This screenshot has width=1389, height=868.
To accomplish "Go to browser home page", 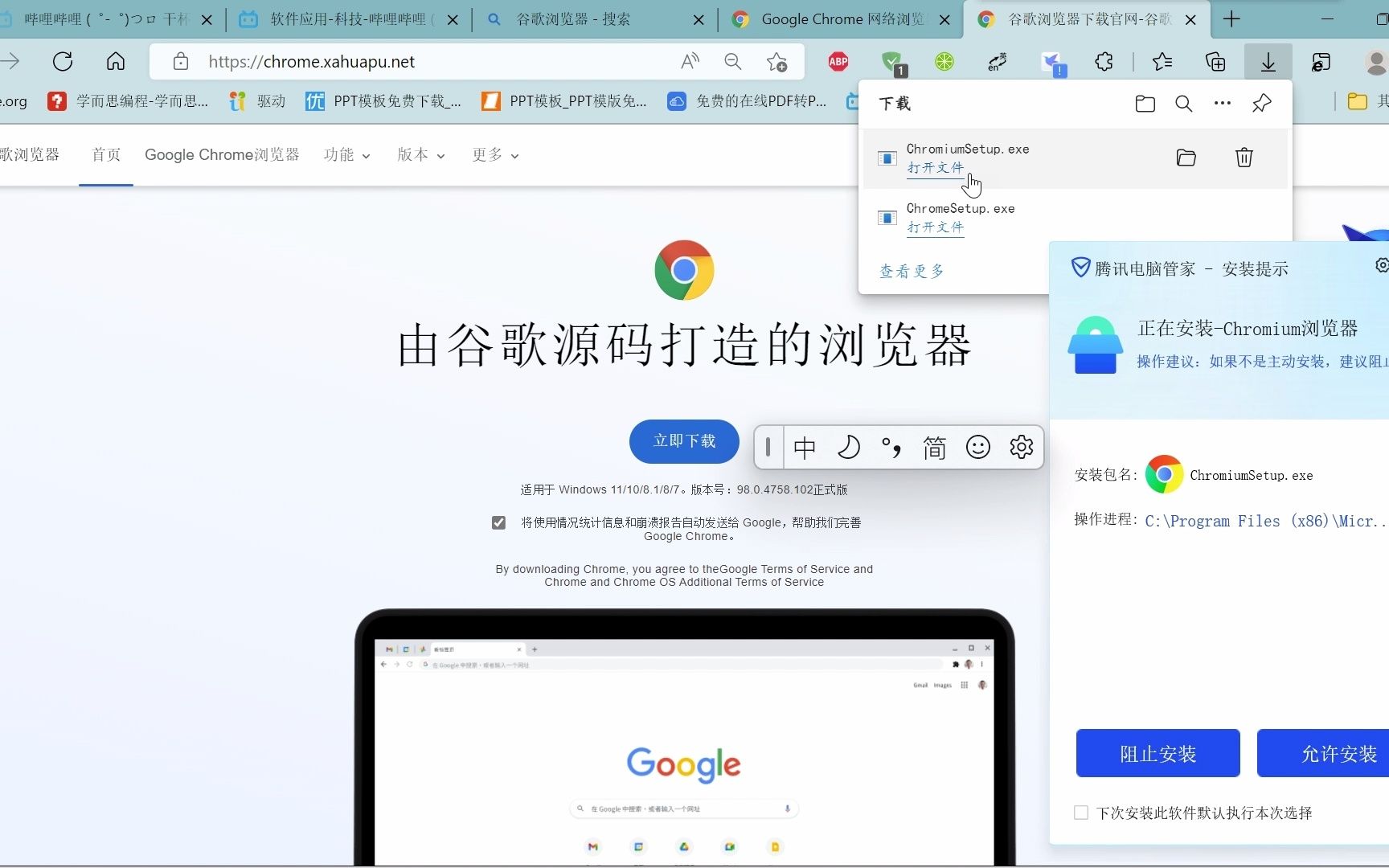I will (x=116, y=61).
